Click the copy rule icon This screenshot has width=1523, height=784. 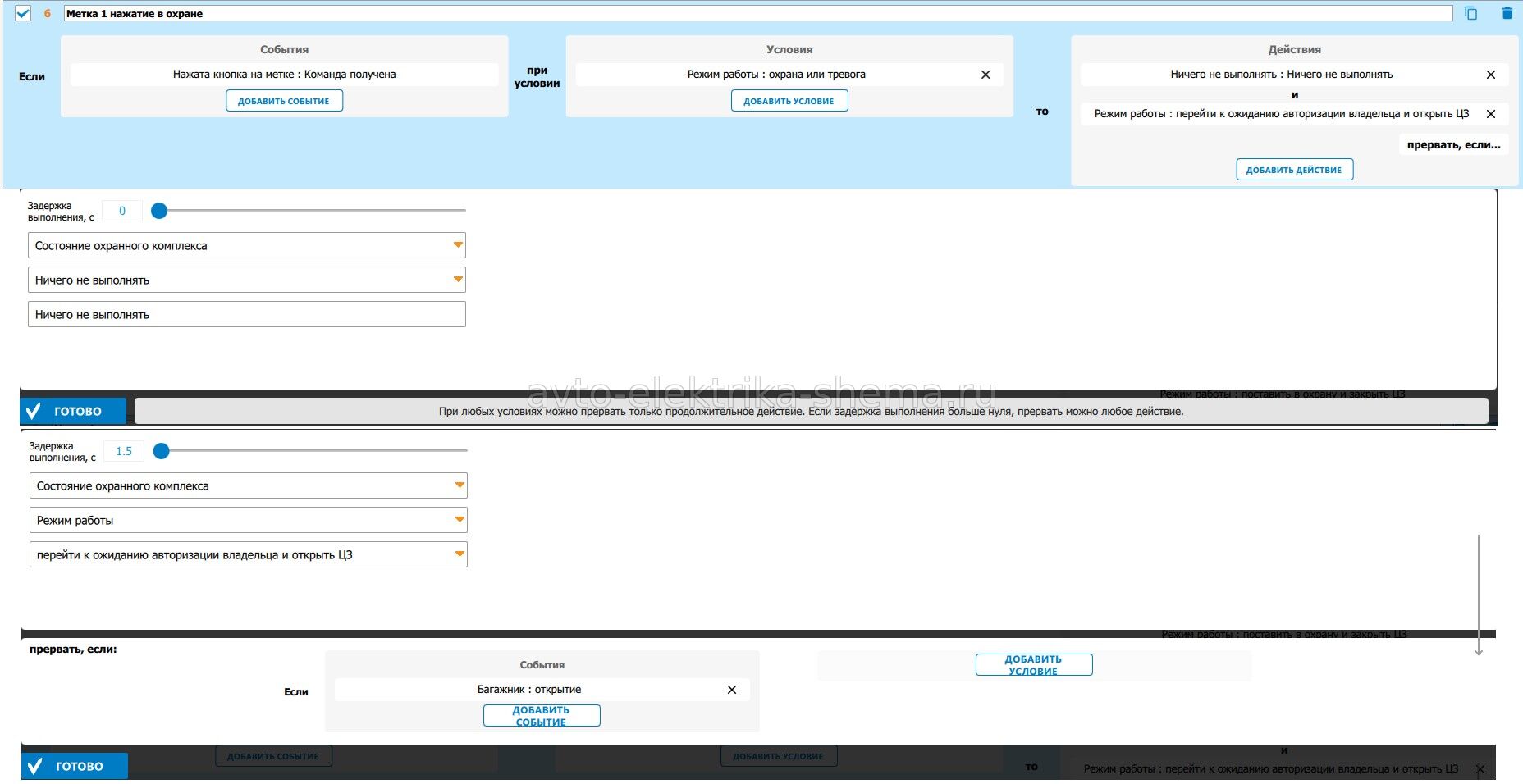click(1470, 13)
